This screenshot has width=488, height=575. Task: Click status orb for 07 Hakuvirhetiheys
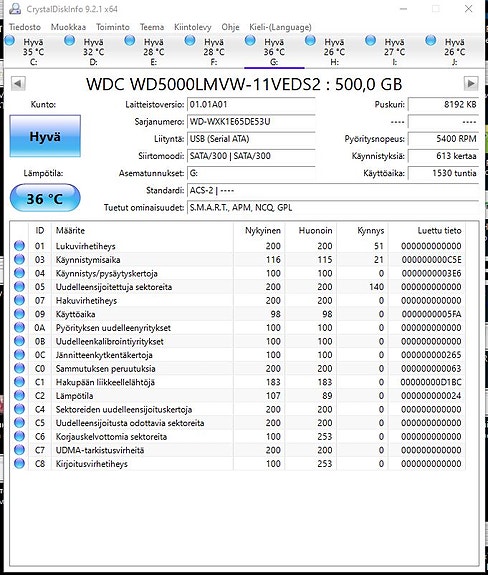(x=19, y=300)
